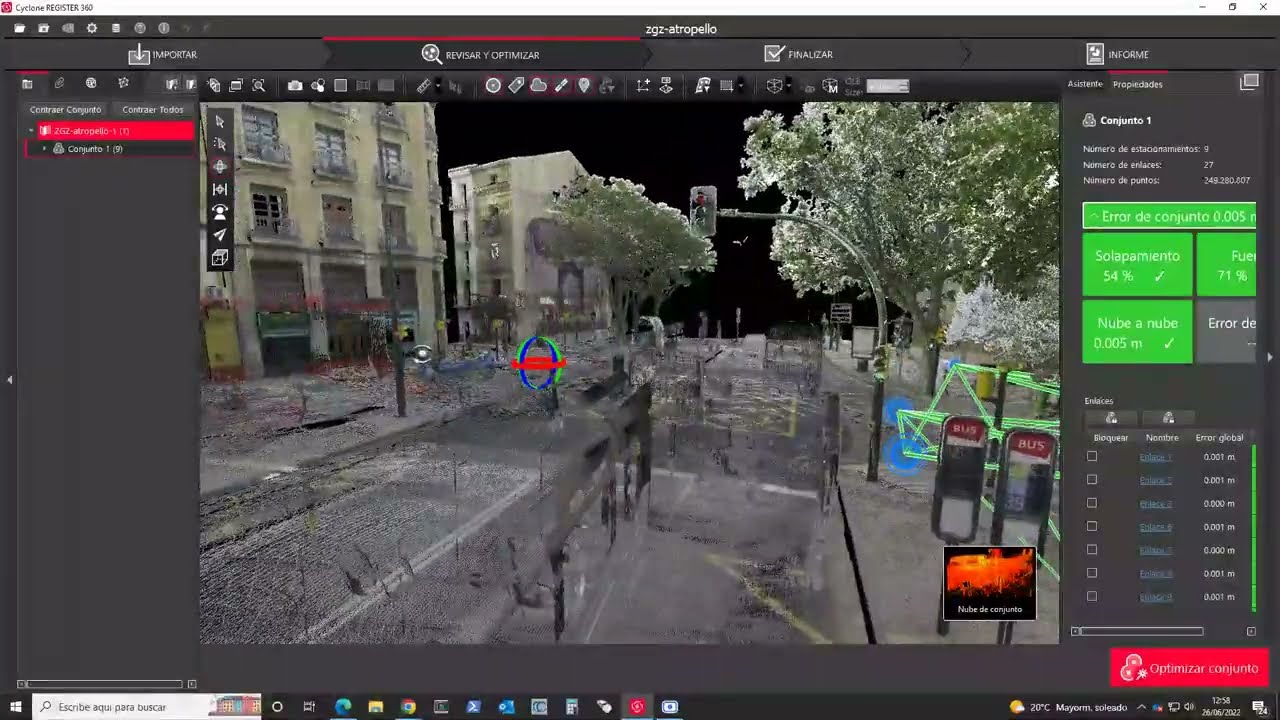Viewport: 1280px width, 720px height.
Task: Click the cube view icon in viewport sidebar
Action: point(220,258)
